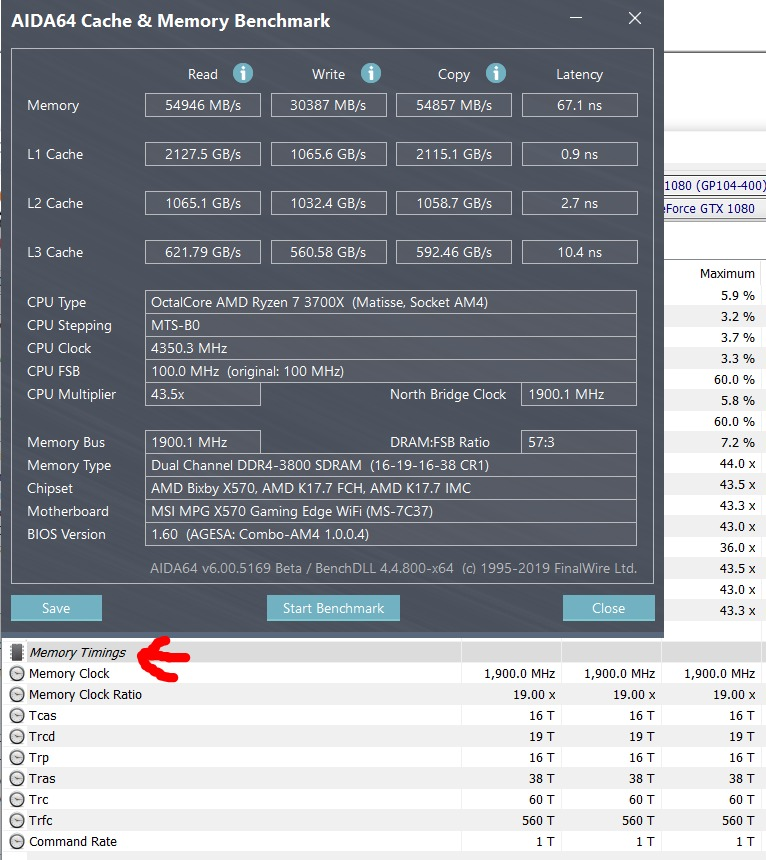
Task: Click the Memory Clock Ratio sensor icon
Action: 17,694
